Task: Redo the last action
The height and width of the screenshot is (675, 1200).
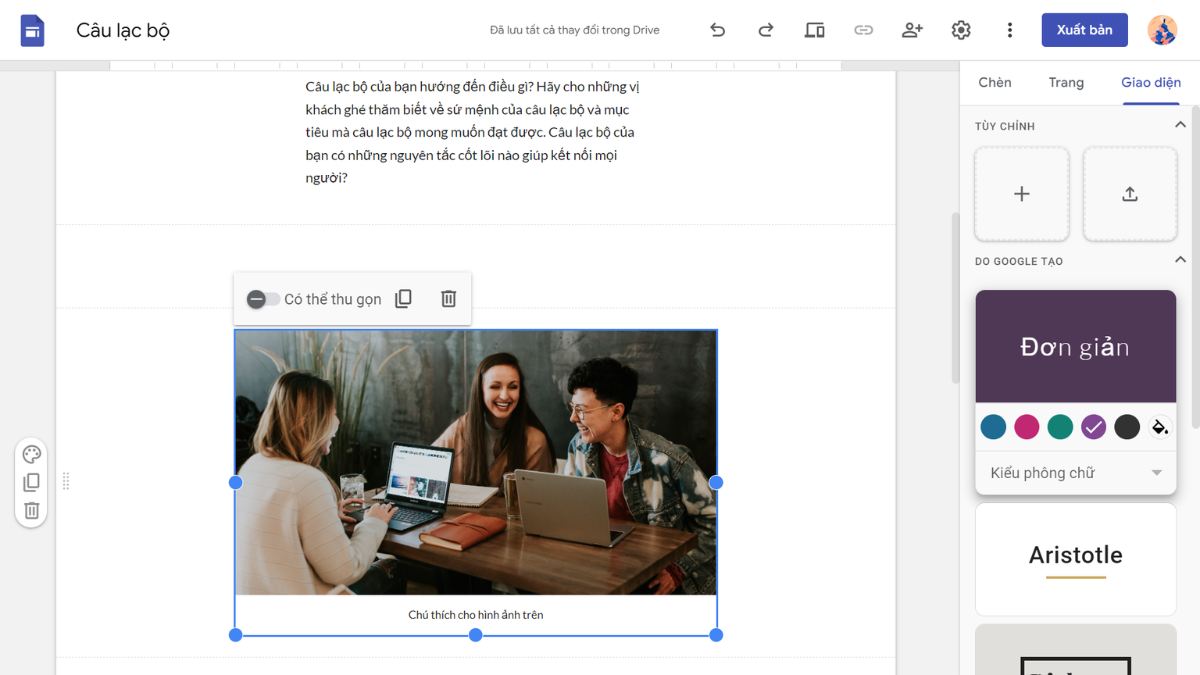Action: pos(766,30)
